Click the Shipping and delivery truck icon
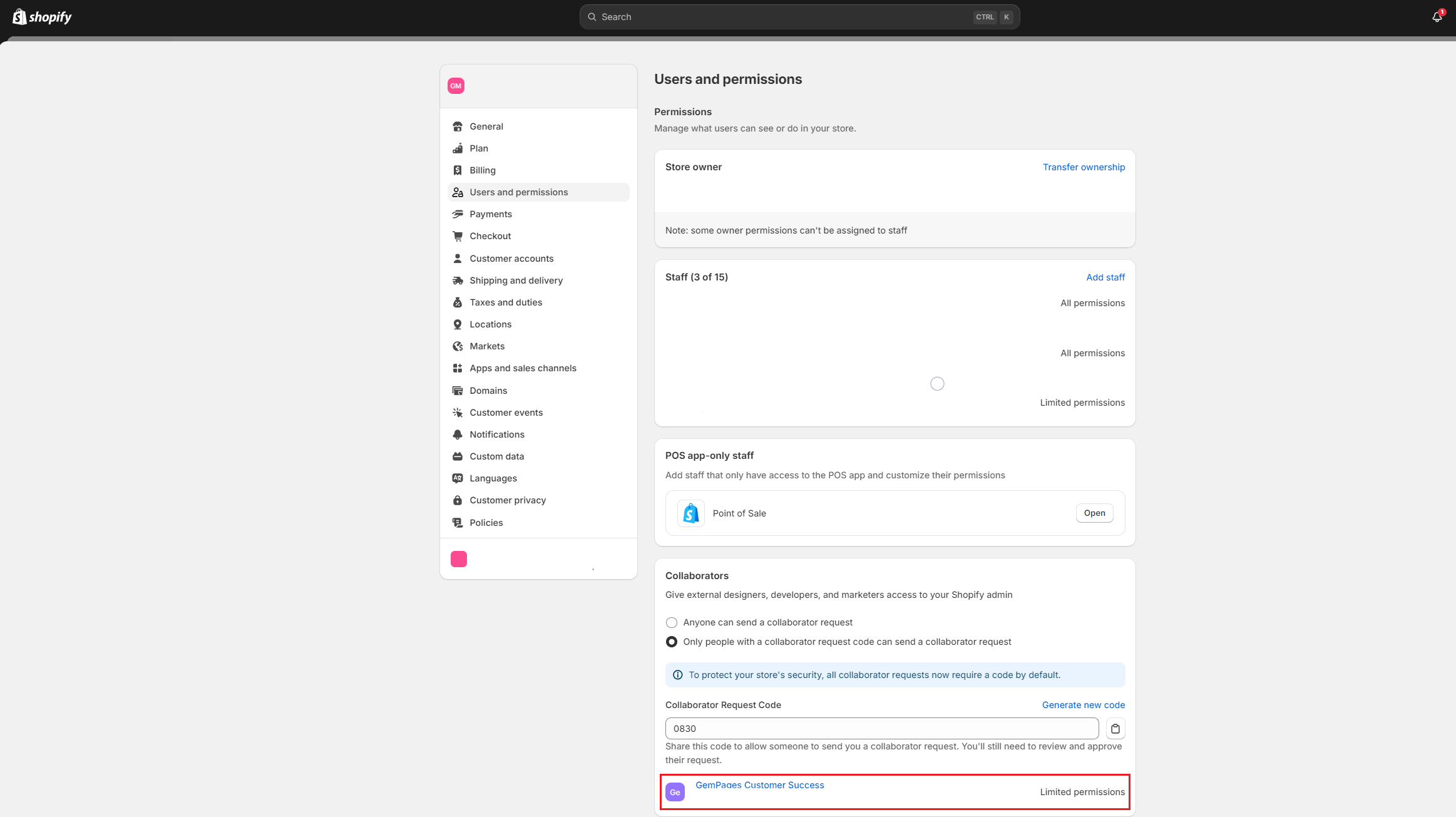Viewport: 1456px width, 817px height. [458, 280]
